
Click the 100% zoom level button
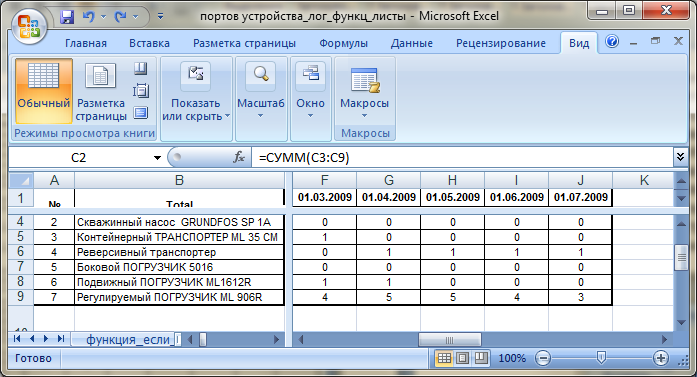(x=512, y=358)
